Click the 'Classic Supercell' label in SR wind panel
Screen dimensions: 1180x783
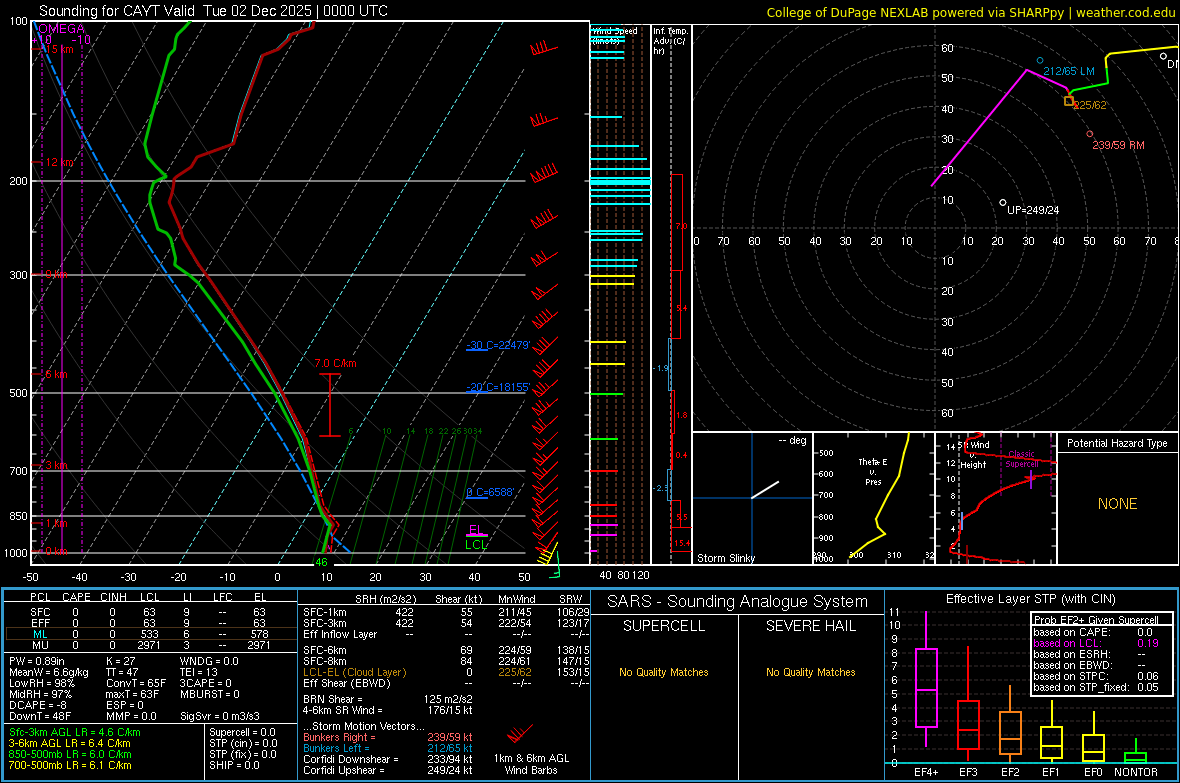click(1021, 459)
